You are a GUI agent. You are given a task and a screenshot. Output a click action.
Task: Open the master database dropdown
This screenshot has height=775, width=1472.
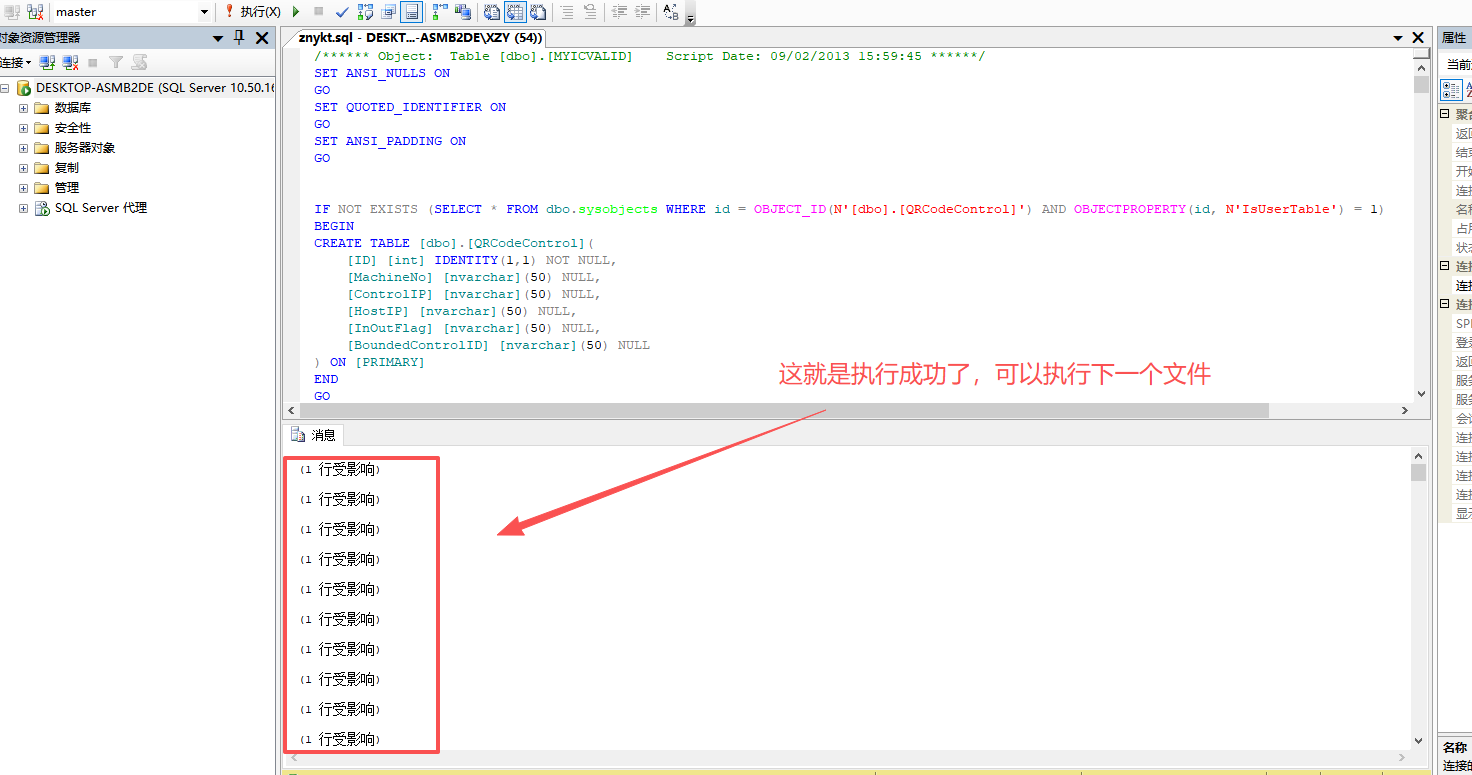[204, 12]
